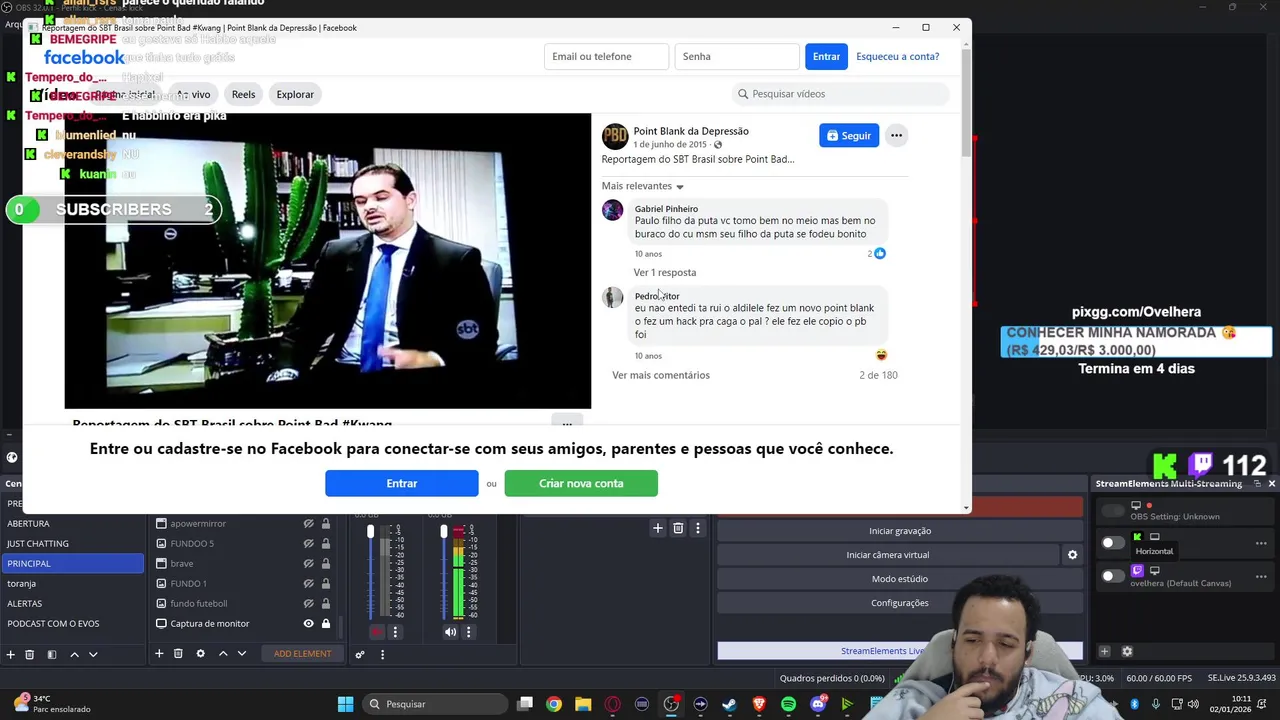Open Kick stream target more options

1261,544
